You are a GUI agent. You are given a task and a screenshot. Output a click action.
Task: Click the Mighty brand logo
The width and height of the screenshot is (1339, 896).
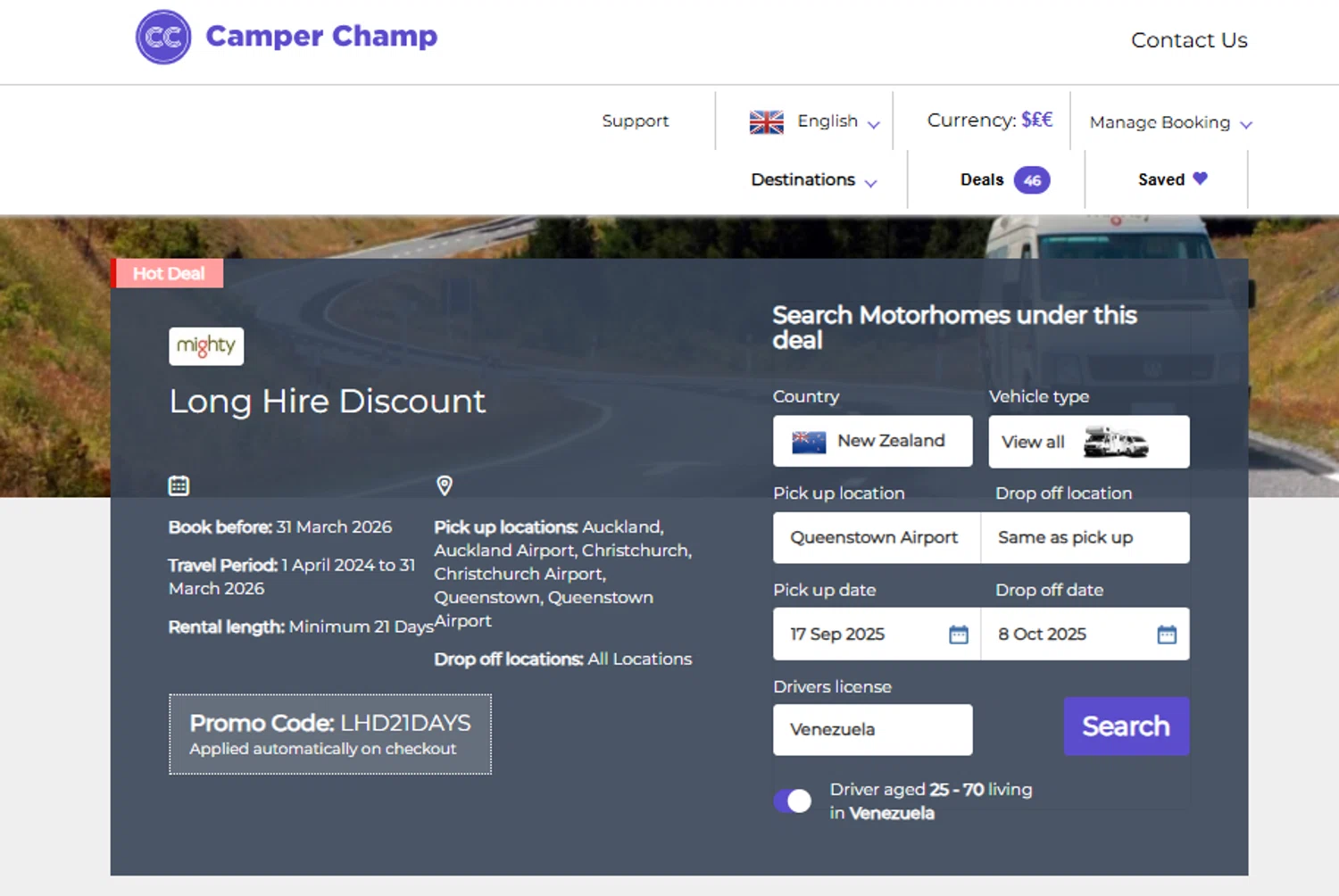coord(206,346)
